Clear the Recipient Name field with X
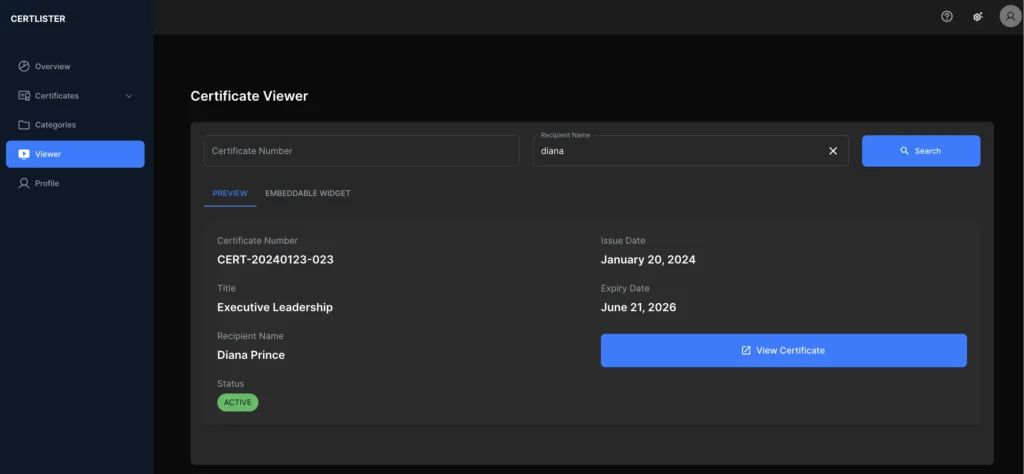This screenshot has width=1024, height=474. pos(833,151)
